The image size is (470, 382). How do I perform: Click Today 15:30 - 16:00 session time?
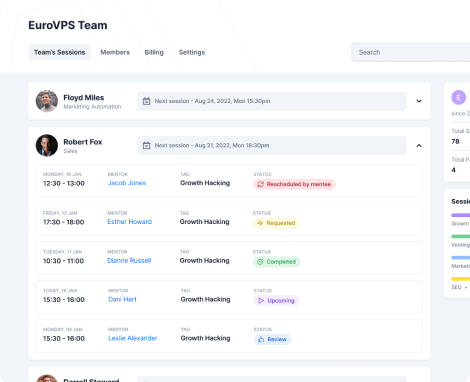tap(64, 300)
